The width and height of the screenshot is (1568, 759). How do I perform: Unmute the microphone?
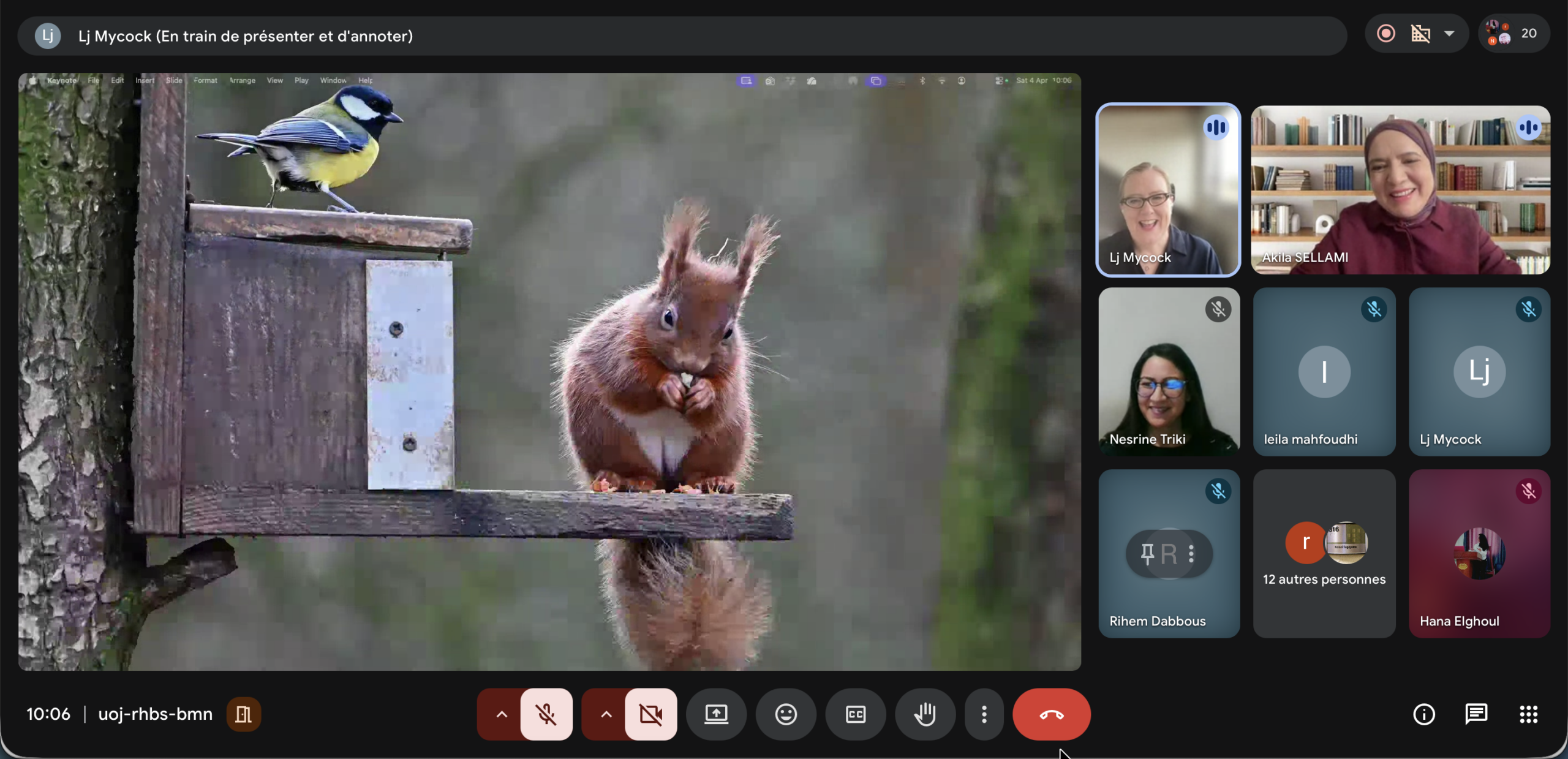[546, 714]
